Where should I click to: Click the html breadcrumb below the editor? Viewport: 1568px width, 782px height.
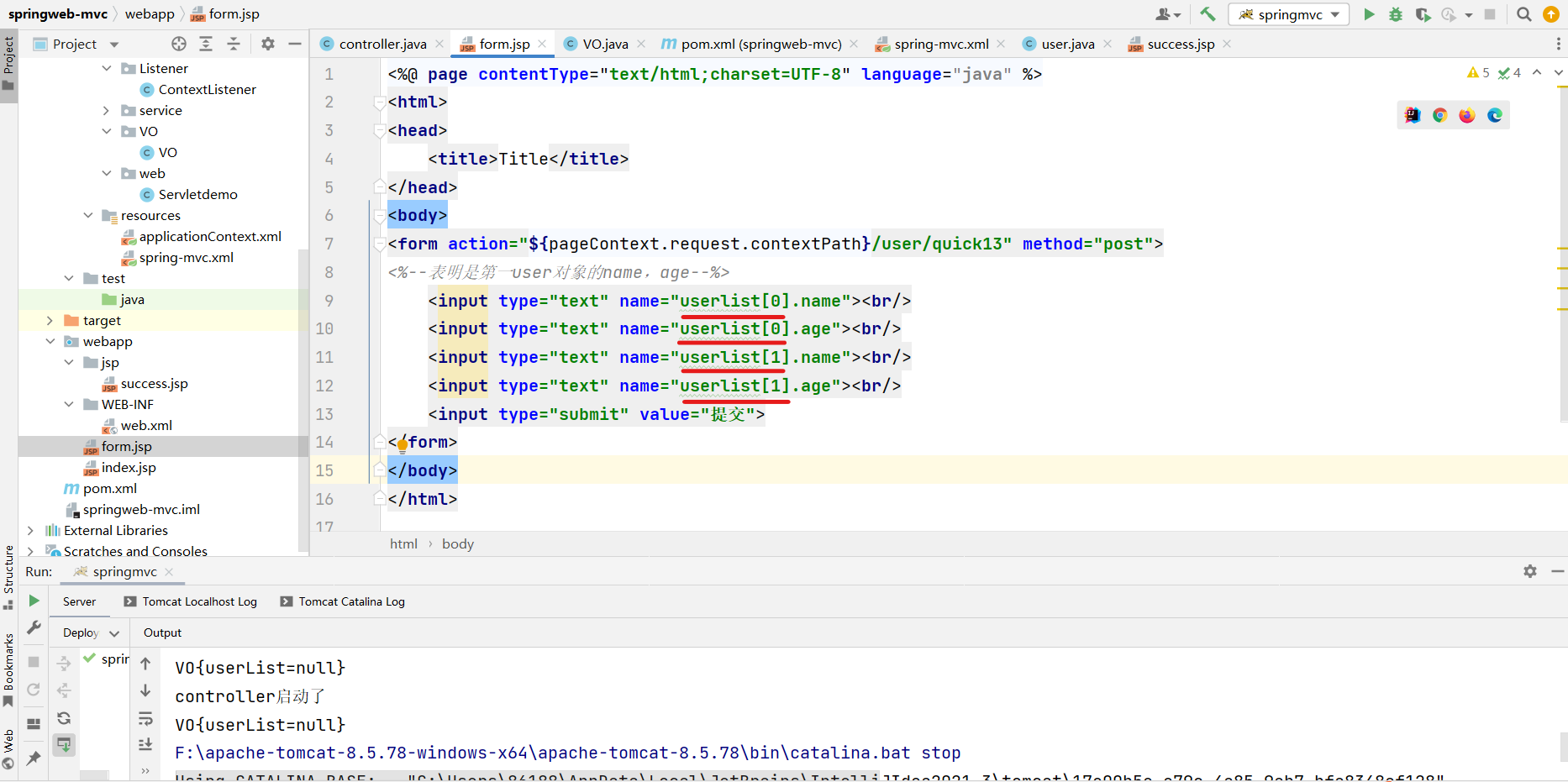click(x=403, y=543)
